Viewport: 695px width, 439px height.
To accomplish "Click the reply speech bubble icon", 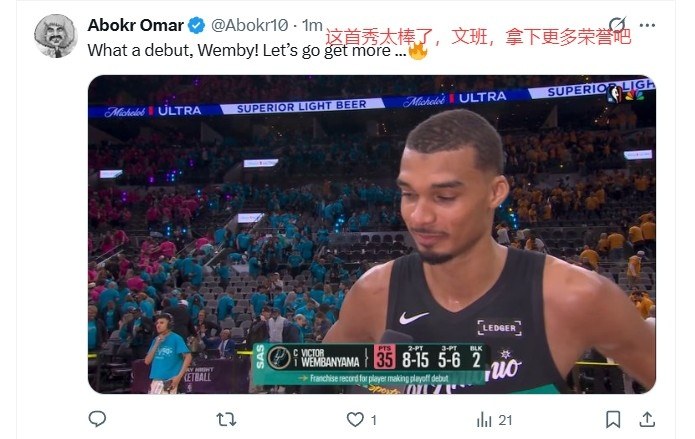I will point(97,419).
